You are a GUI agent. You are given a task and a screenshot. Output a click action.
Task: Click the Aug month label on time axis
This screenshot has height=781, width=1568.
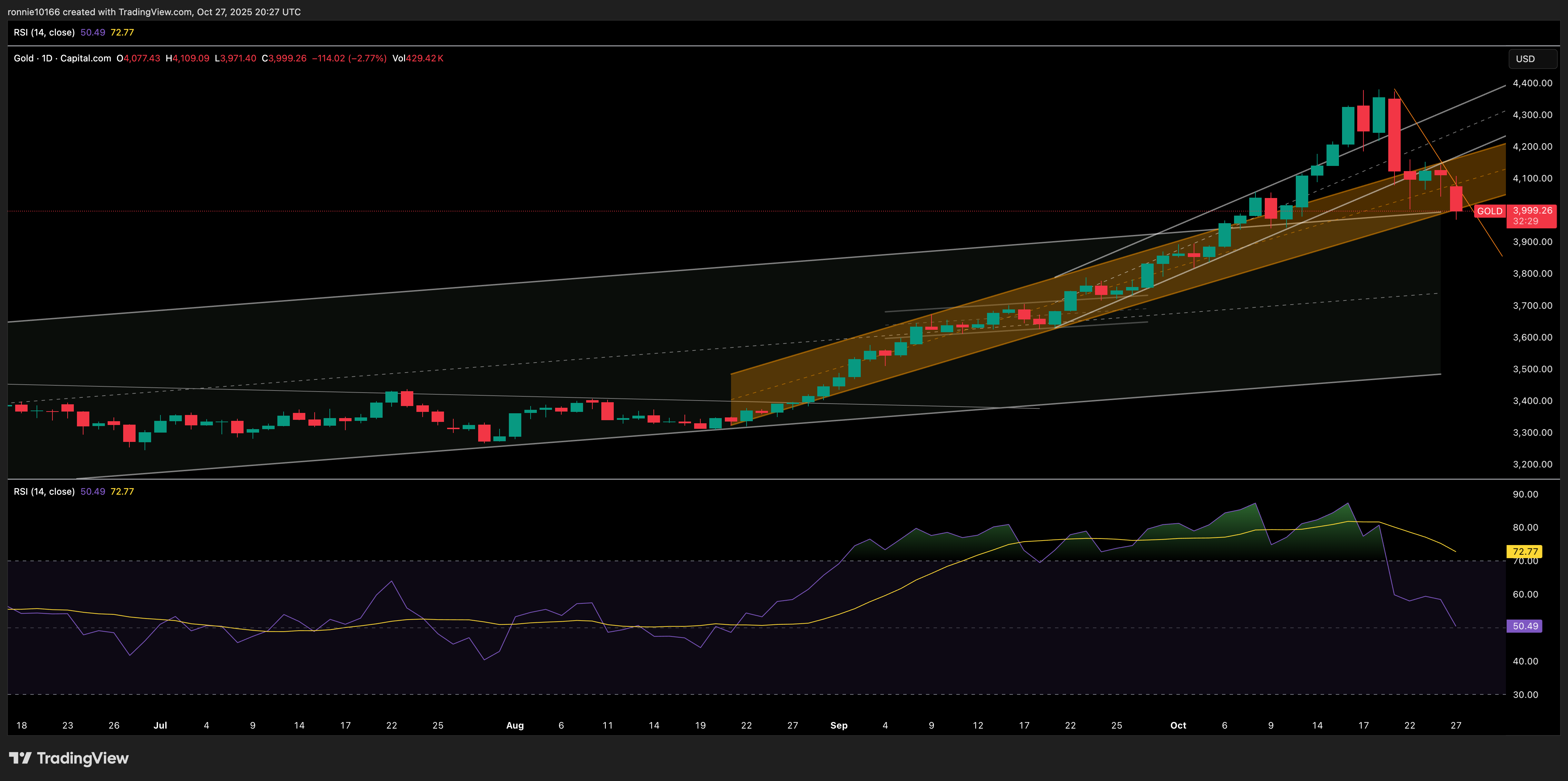[515, 725]
